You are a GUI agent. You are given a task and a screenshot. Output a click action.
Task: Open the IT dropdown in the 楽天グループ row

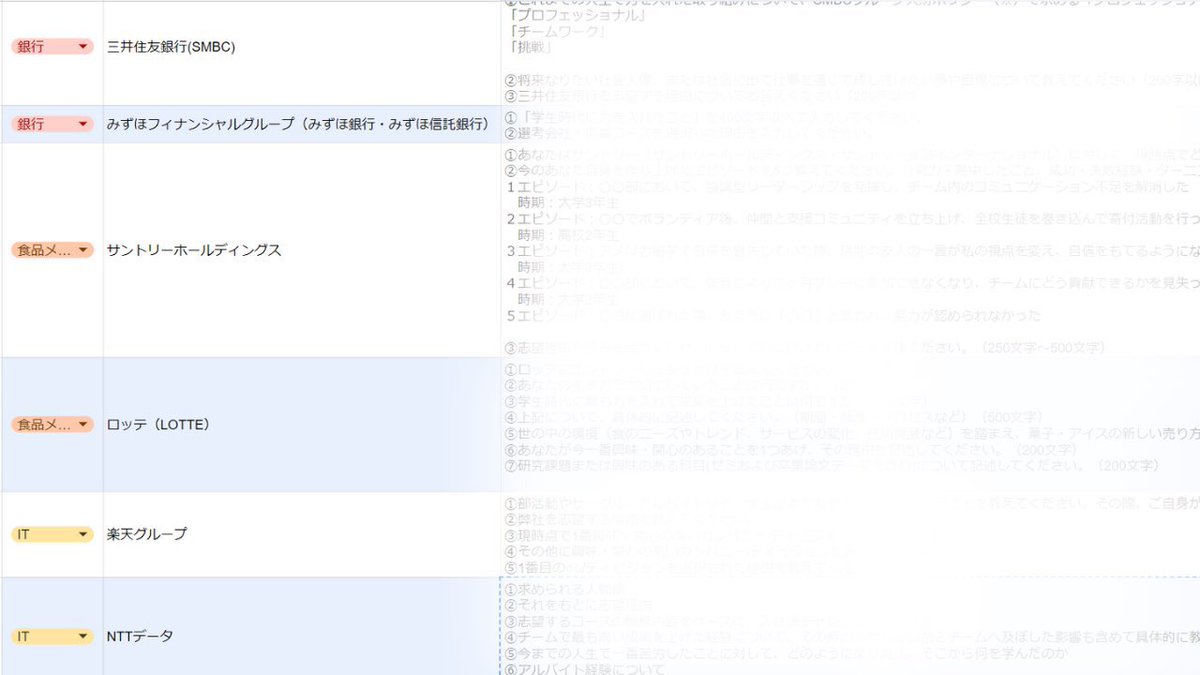pyautogui.click(x=52, y=534)
